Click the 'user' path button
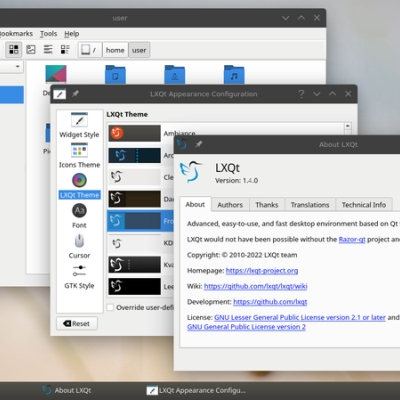The width and height of the screenshot is (400, 400). click(139, 50)
